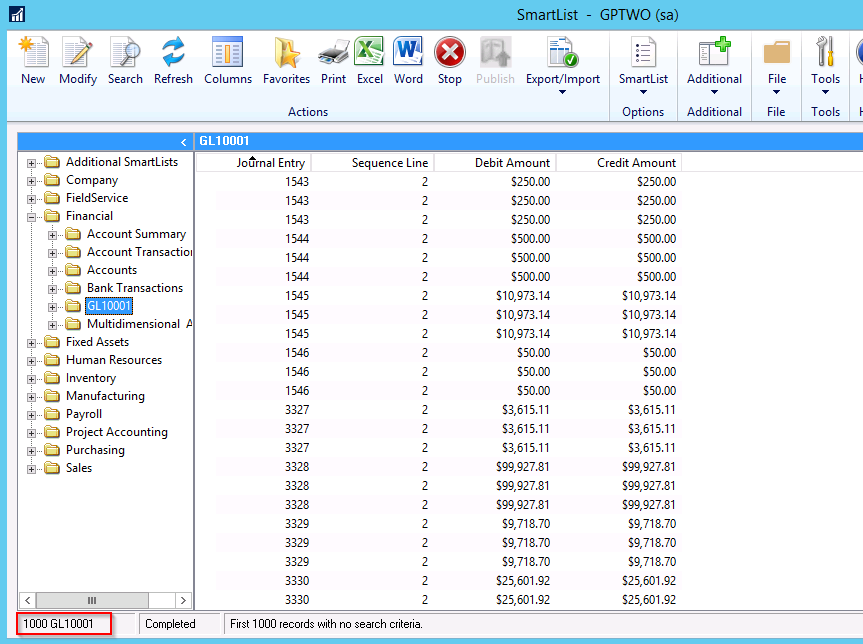Image resolution: width=863 pixels, height=644 pixels.
Task: Click the tree horizontal scrollbar thumb
Action: pyautogui.click(x=92, y=600)
